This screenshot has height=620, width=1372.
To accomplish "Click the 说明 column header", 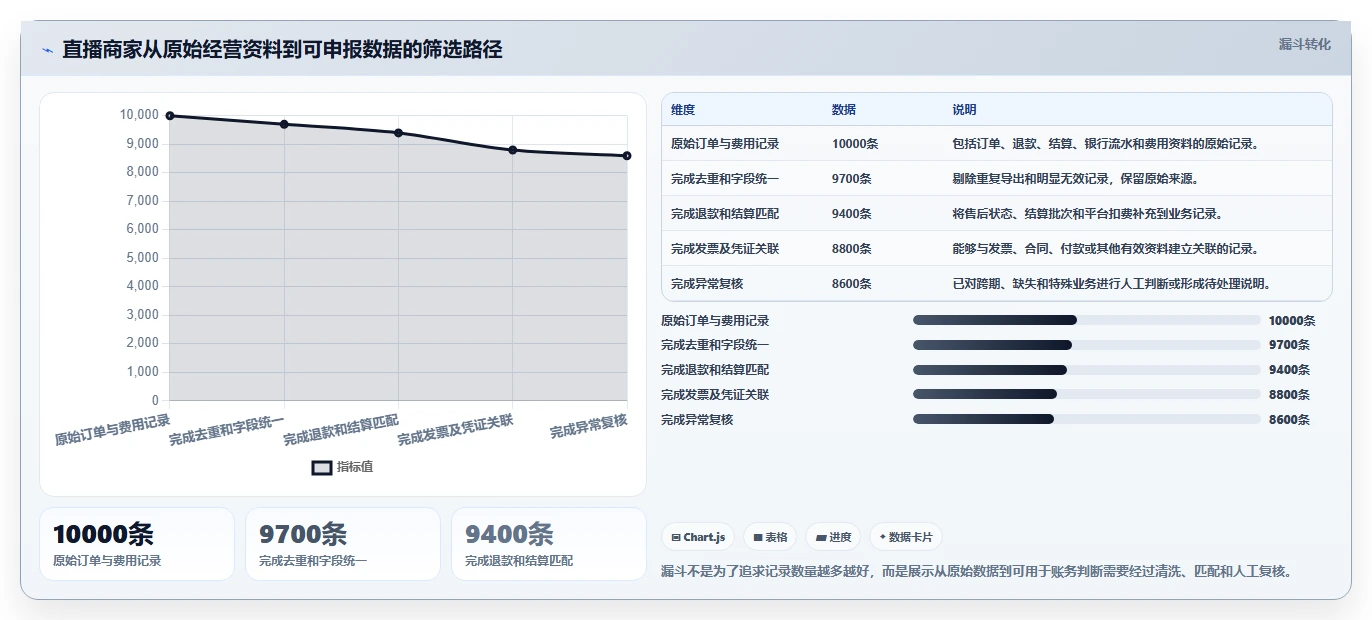I will [x=964, y=110].
